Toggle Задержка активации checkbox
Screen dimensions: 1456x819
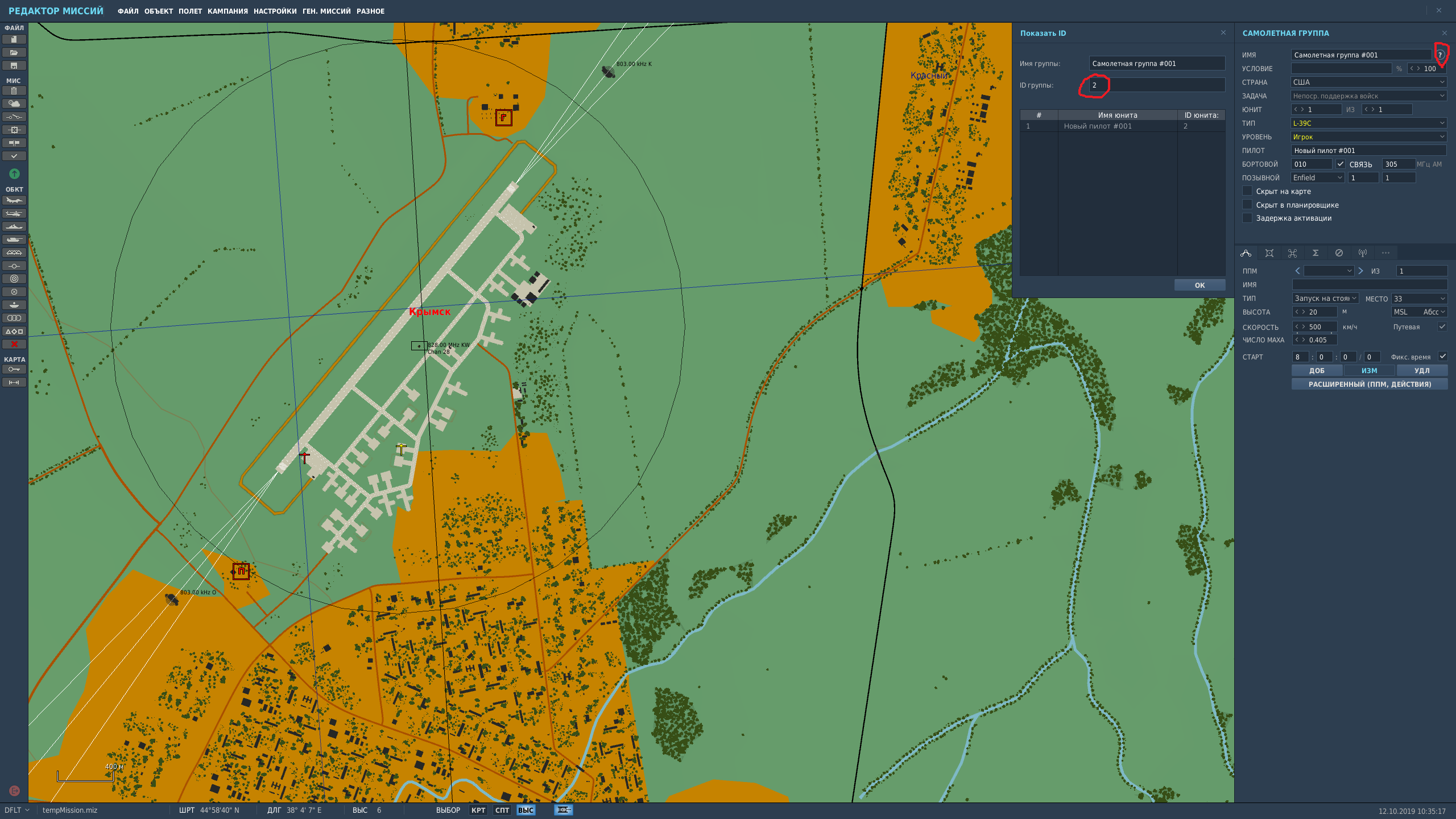click(1247, 218)
